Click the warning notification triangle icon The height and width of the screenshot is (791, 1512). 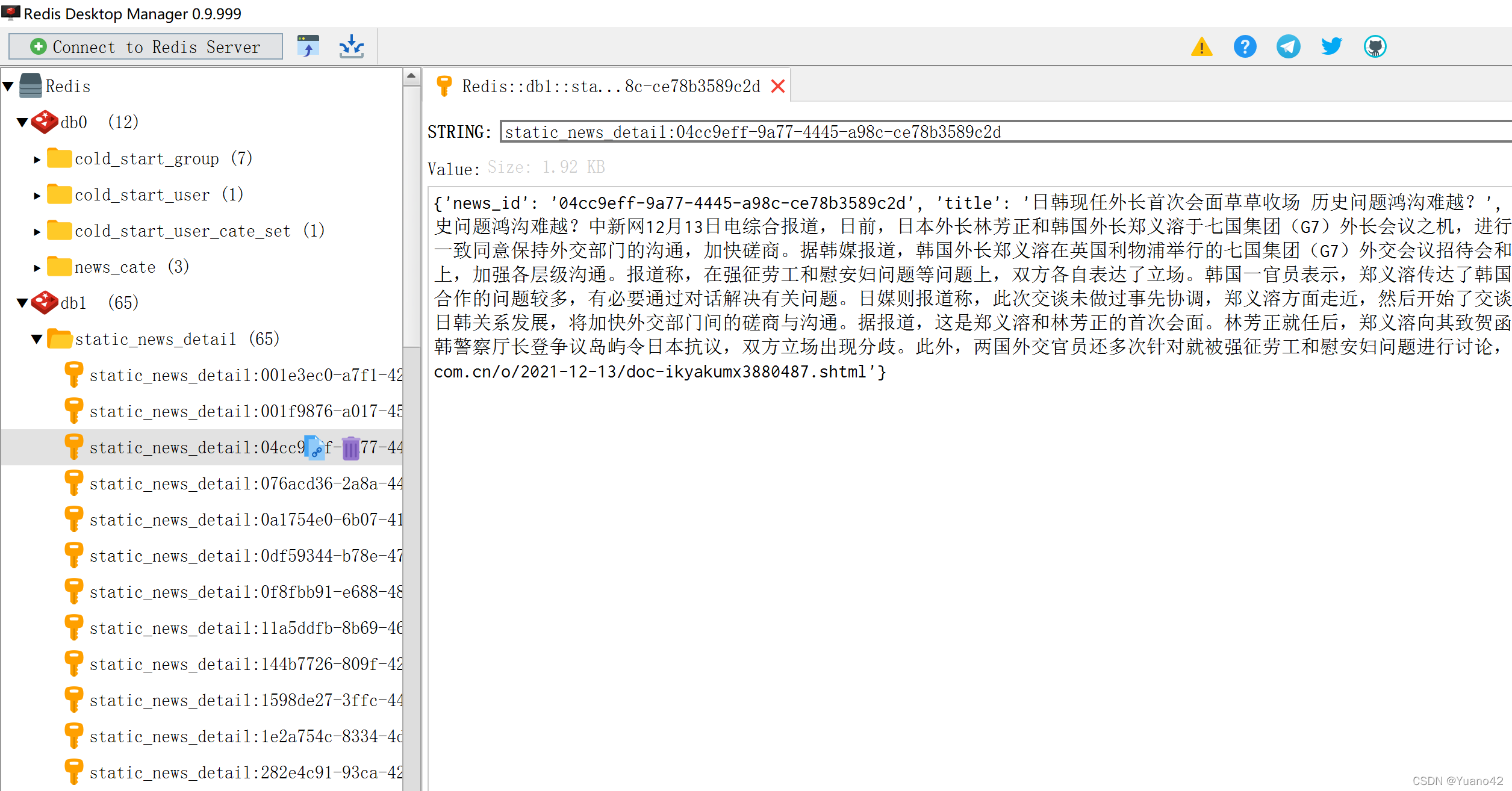click(1202, 46)
